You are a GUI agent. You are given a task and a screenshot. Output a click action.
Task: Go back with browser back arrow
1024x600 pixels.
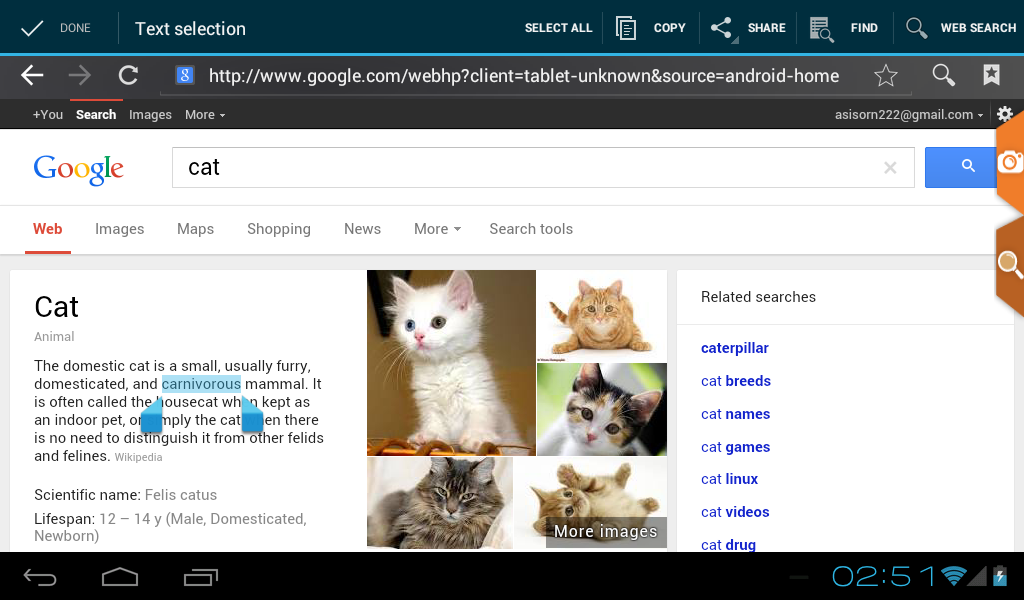tap(32, 76)
